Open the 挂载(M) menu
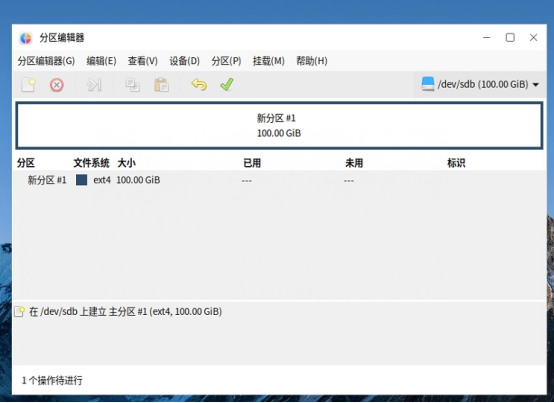The width and height of the screenshot is (554, 403). 269,61
